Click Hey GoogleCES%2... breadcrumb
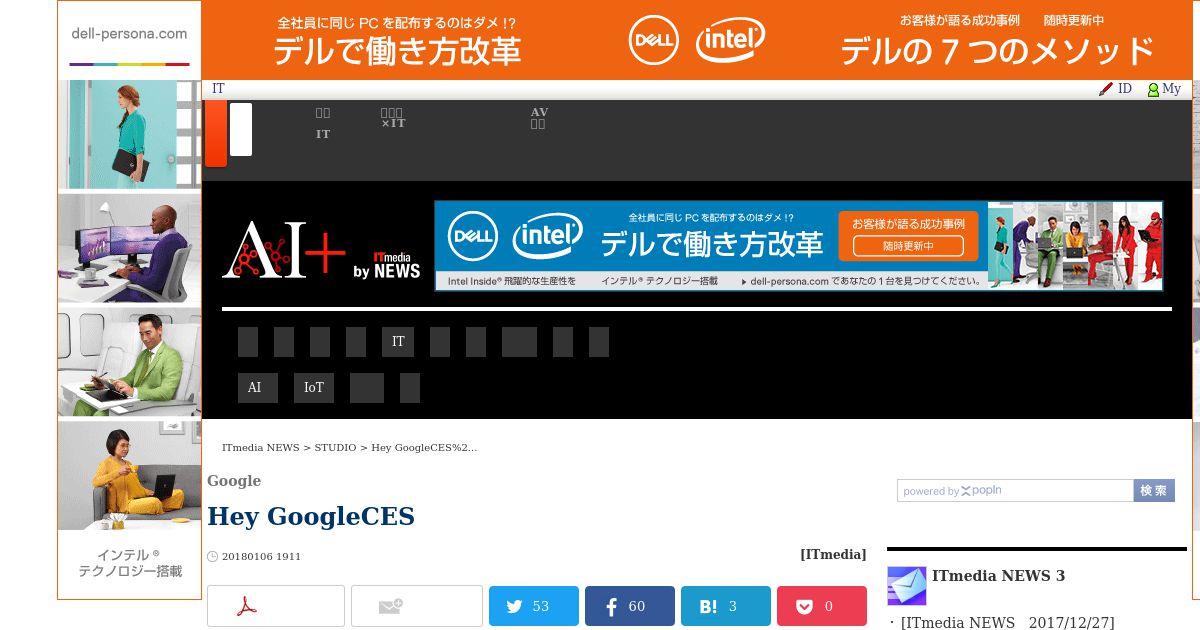The width and height of the screenshot is (1200, 630). tap(424, 447)
